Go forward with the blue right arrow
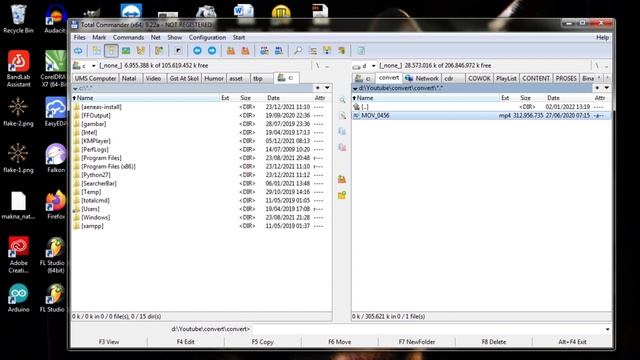Image resolution: width=640 pixels, height=360 pixels. pos(212,51)
